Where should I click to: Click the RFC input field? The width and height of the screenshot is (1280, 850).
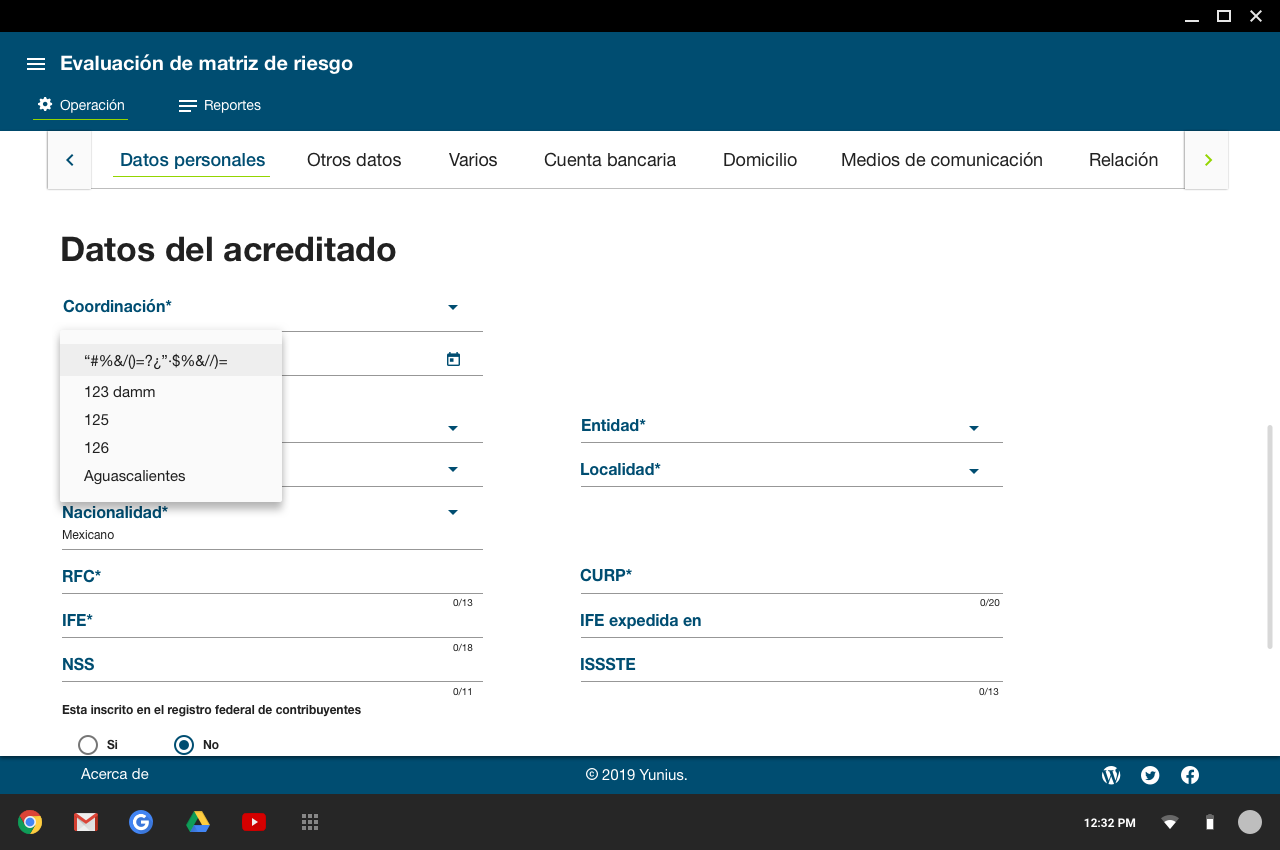[272, 579]
